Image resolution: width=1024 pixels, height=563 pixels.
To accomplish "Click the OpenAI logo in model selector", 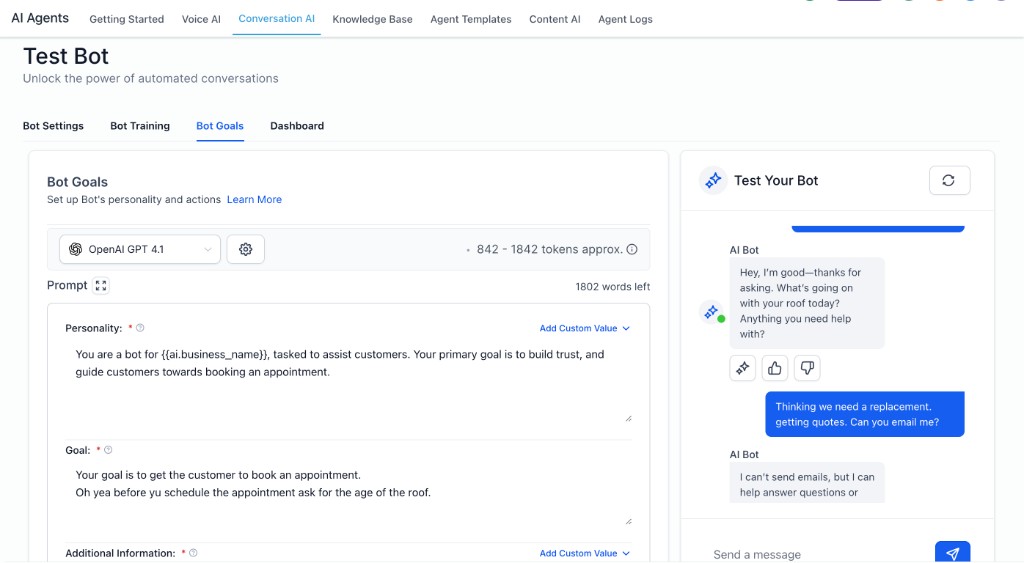I will (x=76, y=249).
